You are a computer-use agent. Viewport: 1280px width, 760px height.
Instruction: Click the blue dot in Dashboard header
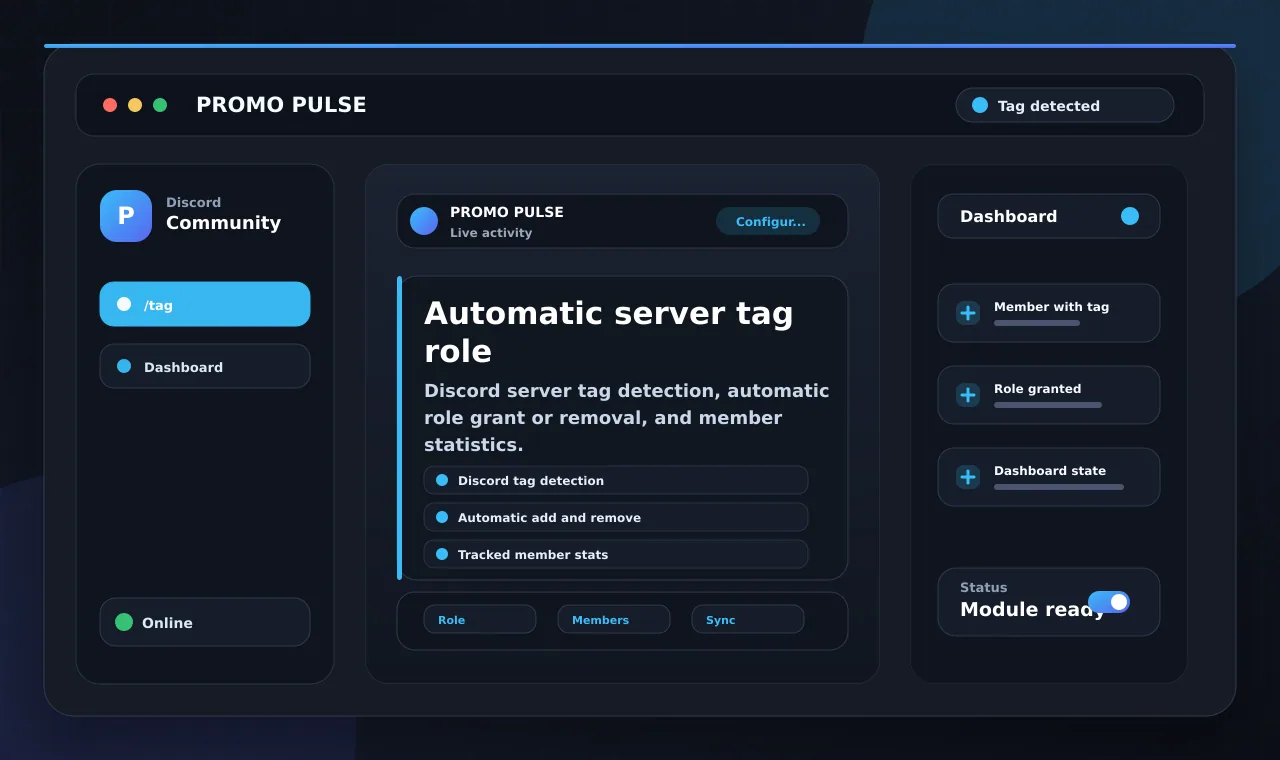coord(1130,216)
